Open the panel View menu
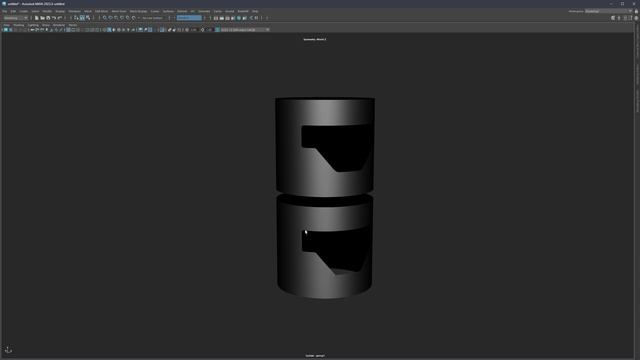This screenshot has height=360, width=640. click(x=7, y=25)
